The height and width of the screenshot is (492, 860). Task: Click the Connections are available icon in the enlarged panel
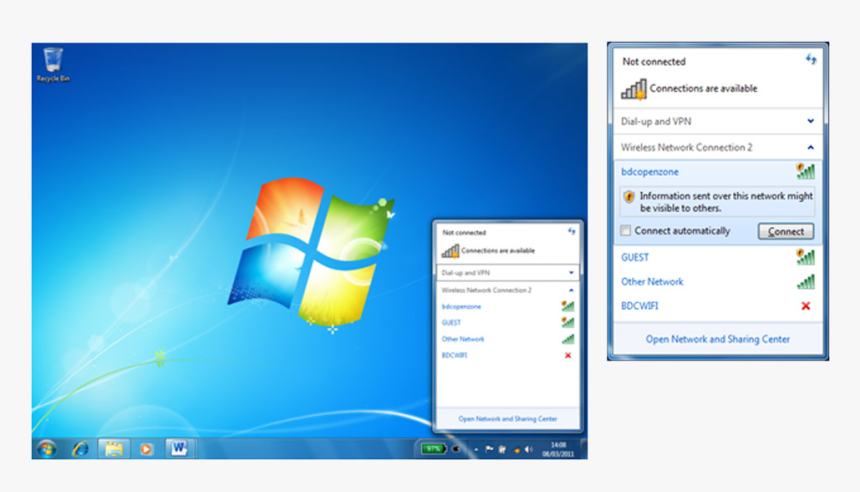tap(633, 89)
